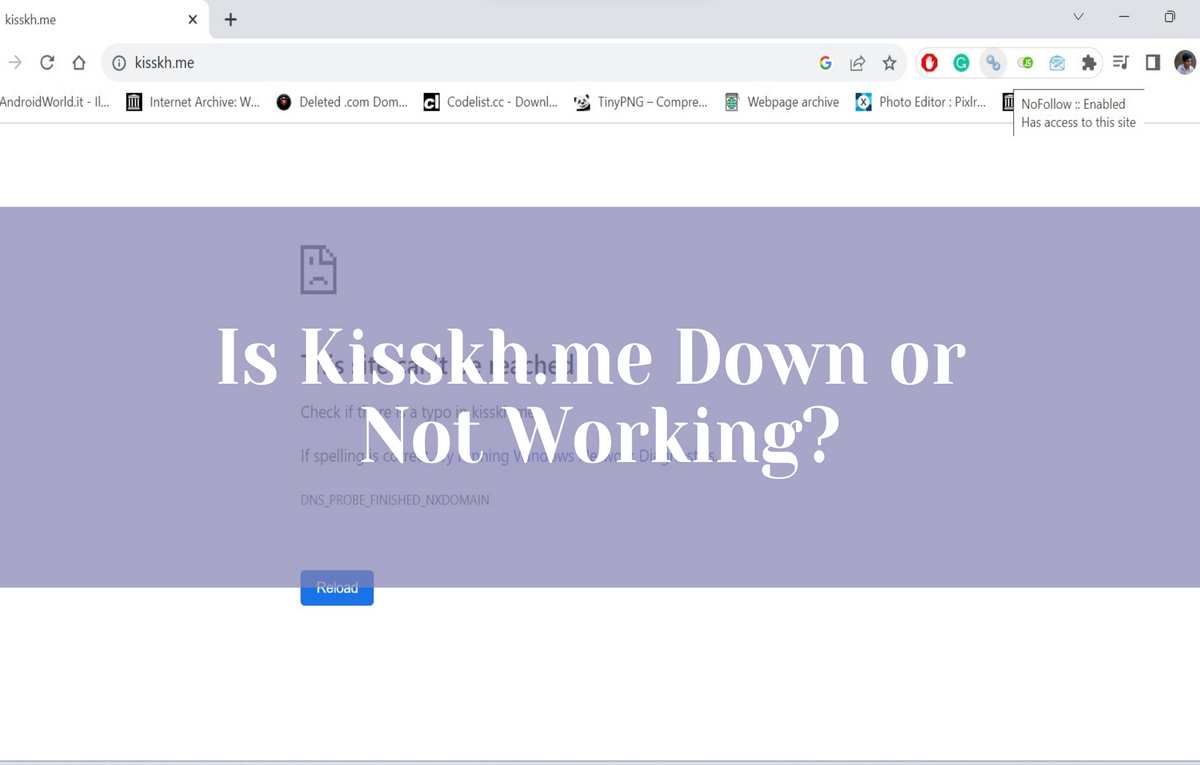The image size is (1200, 765).
Task: Expand the tab search chevron
Action: tap(1078, 17)
